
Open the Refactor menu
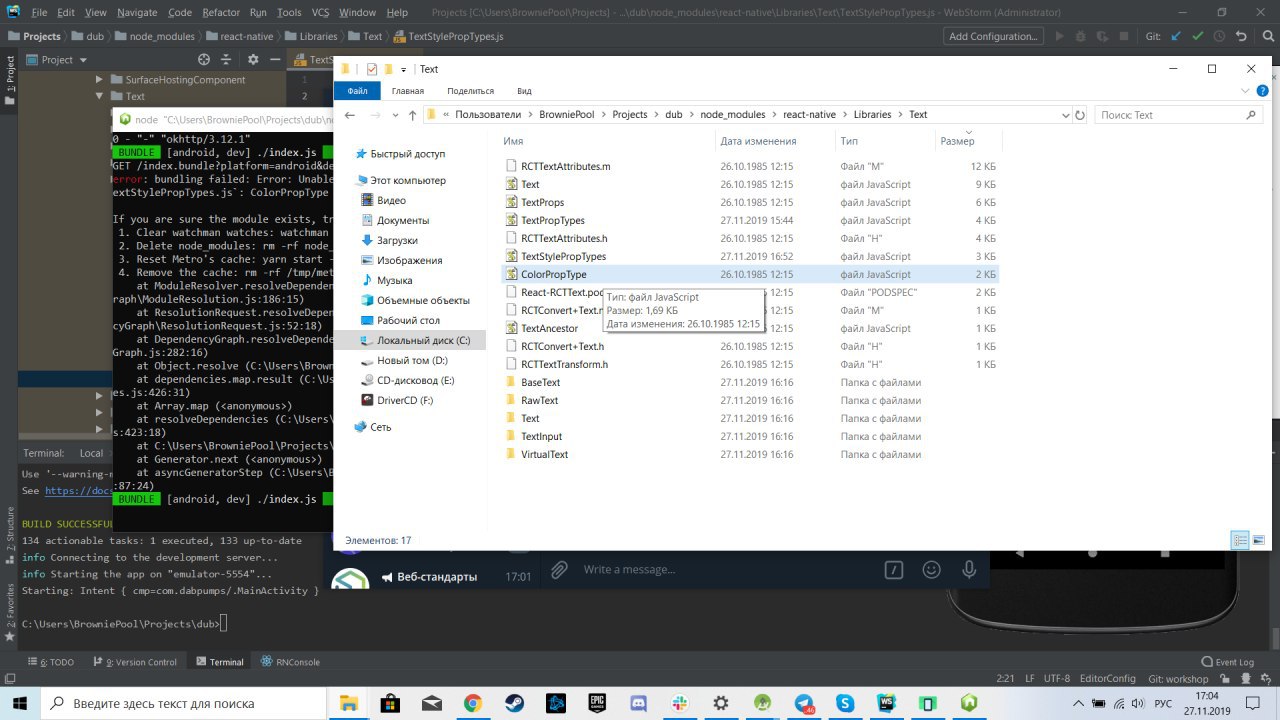[221, 12]
